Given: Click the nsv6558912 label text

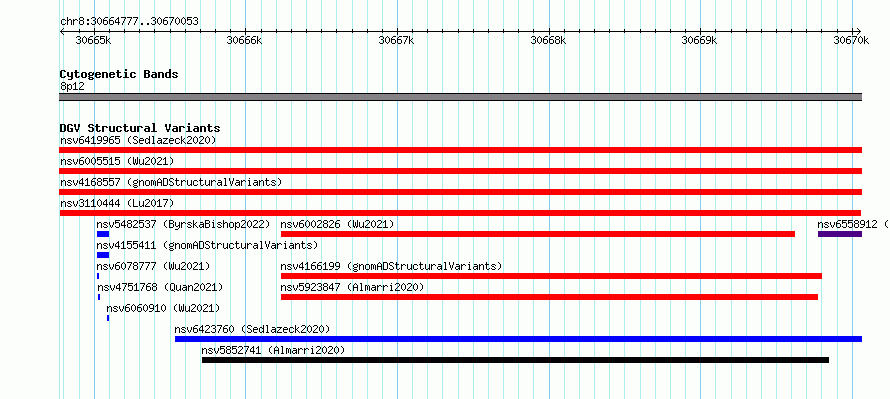Looking at the screenshot, I should tap(847, 224).
